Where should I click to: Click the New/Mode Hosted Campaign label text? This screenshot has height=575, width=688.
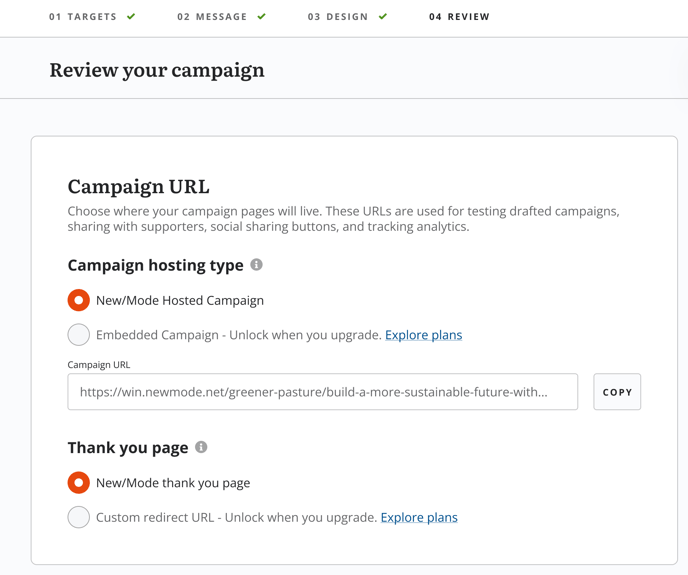(180, 301)
